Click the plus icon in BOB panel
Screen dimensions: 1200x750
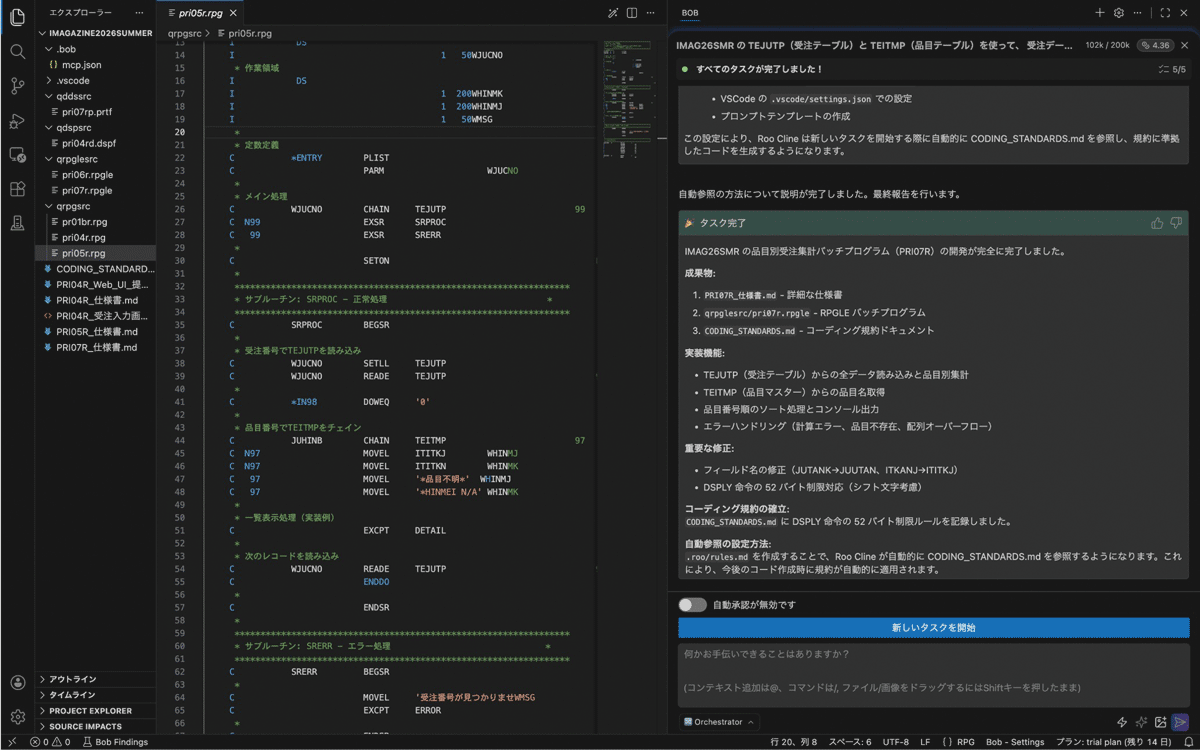(x=1100, y=13)
